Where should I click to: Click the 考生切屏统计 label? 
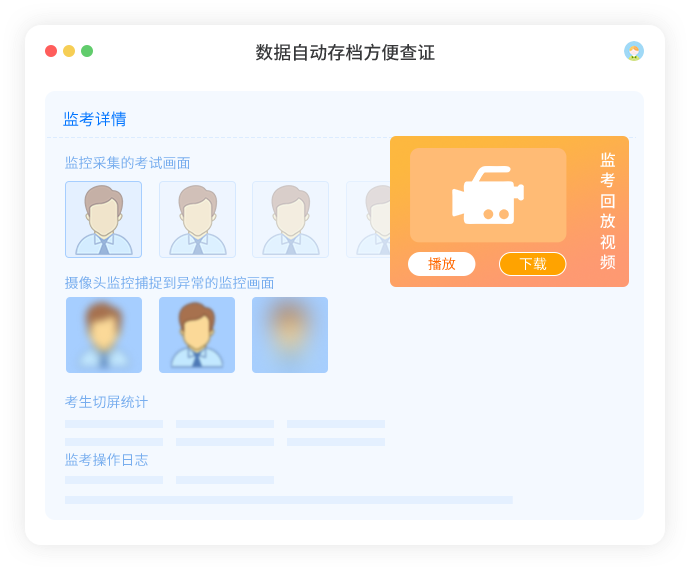coord(106,402)
